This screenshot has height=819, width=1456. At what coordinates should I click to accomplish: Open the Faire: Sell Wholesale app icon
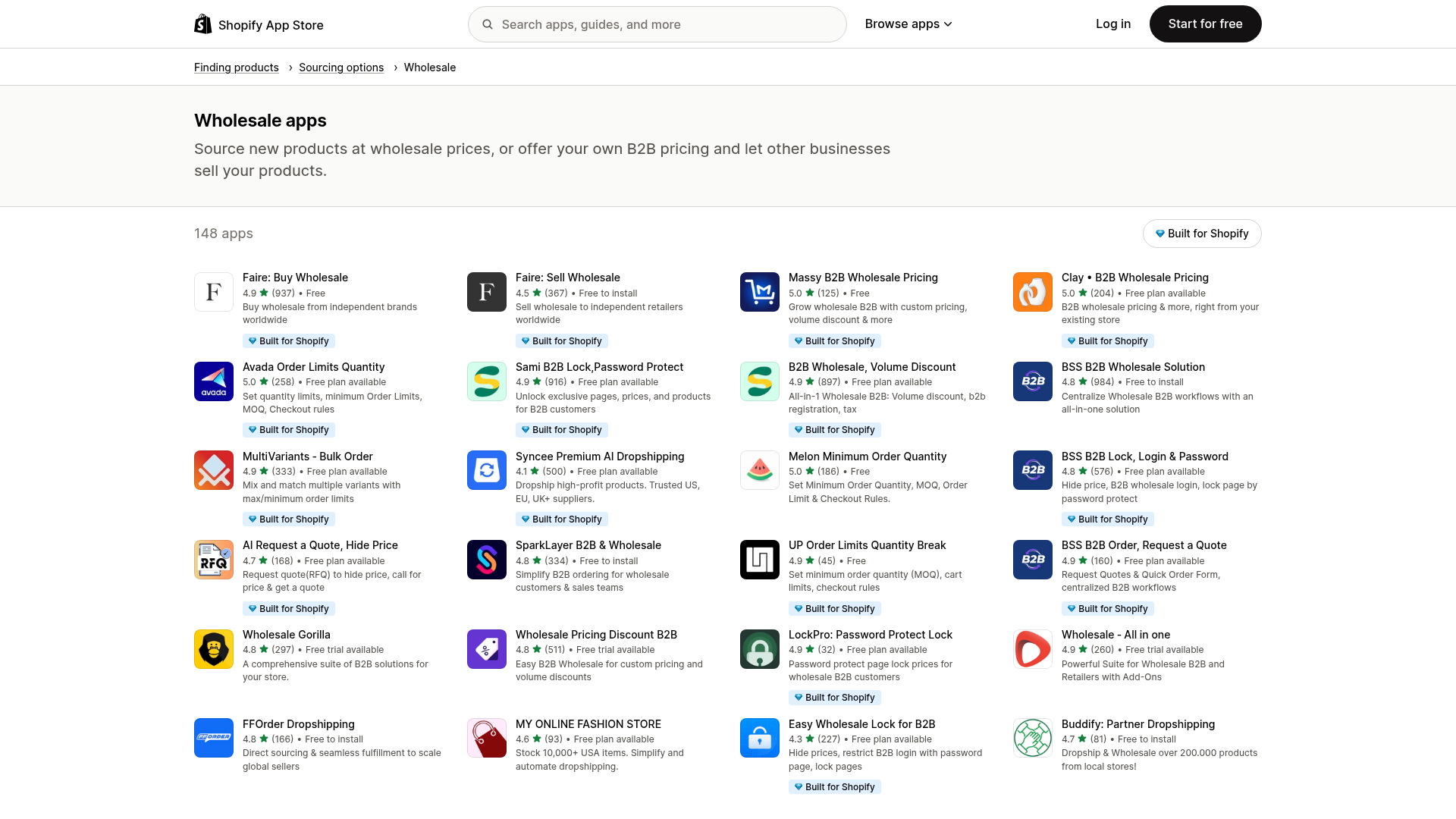[x=487, y=292]
